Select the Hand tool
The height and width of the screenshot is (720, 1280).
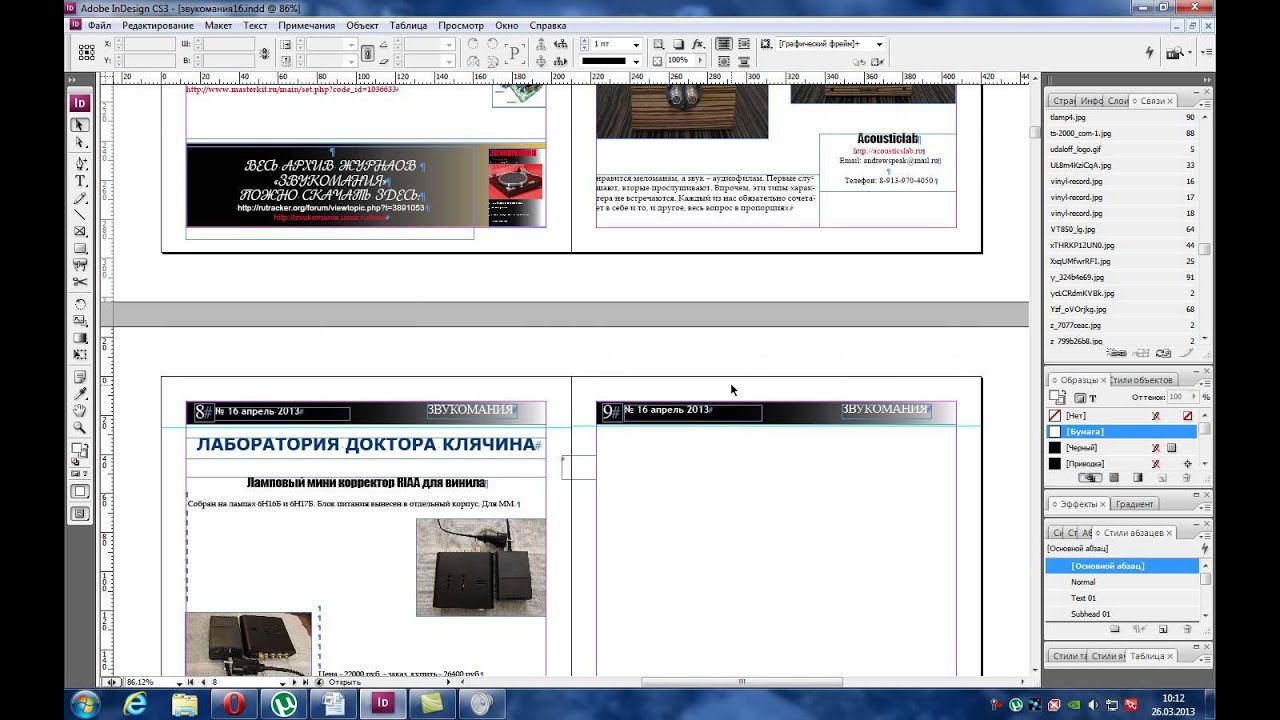(80, 411)
